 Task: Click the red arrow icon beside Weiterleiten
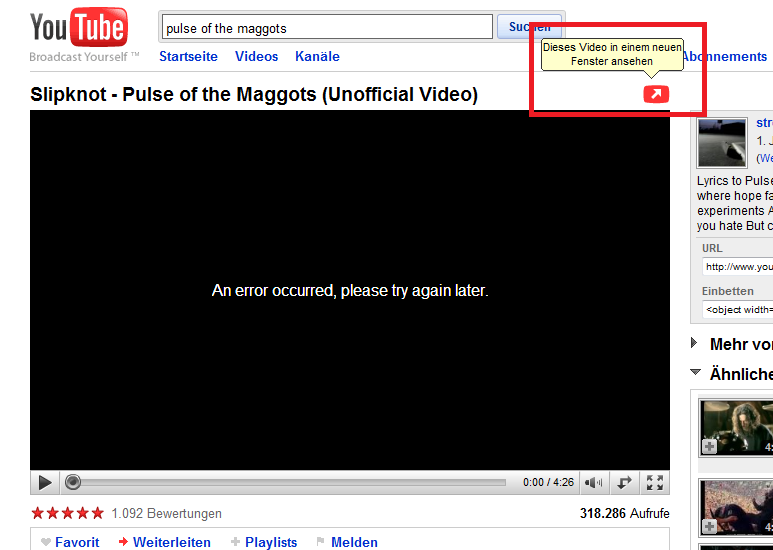click(123, 542)
